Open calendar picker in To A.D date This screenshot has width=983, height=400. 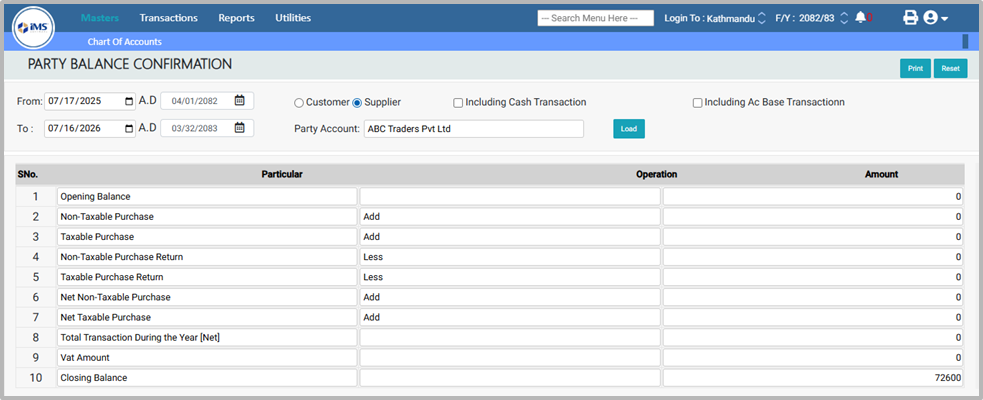coord(128,128)
